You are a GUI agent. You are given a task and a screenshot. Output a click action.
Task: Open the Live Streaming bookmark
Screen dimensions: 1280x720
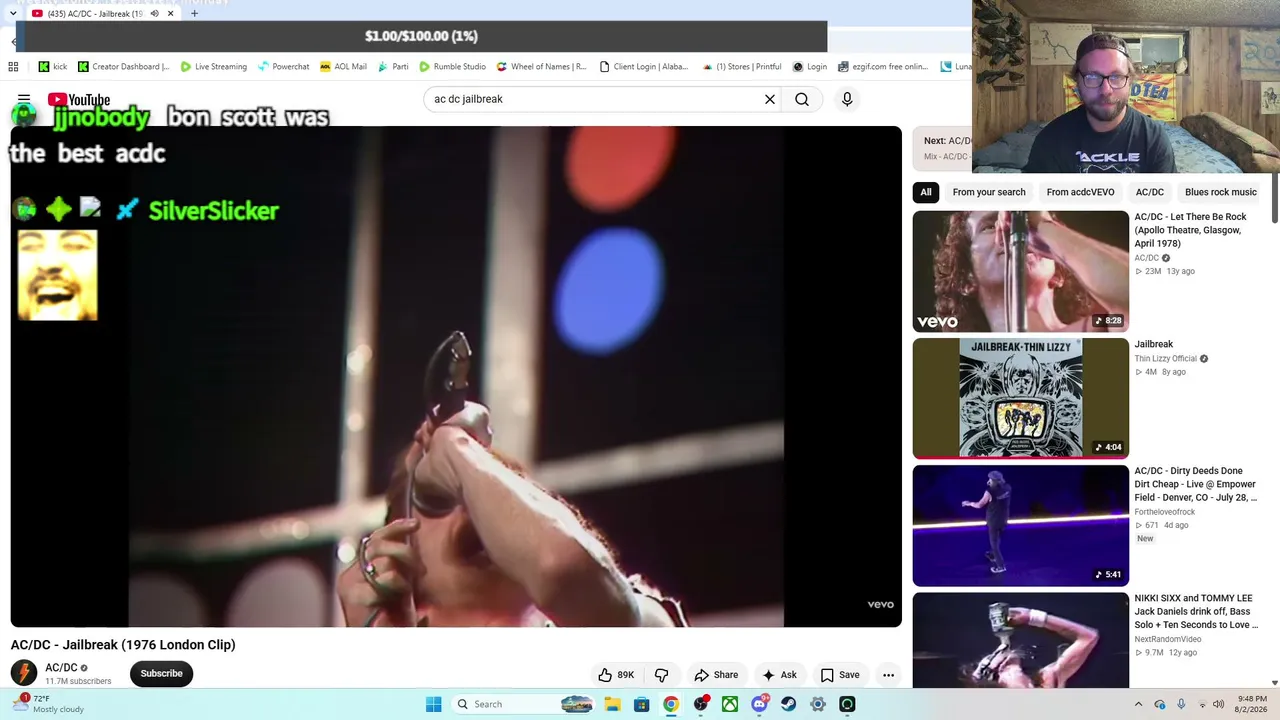pyautogui.click(x=214, y=67)
